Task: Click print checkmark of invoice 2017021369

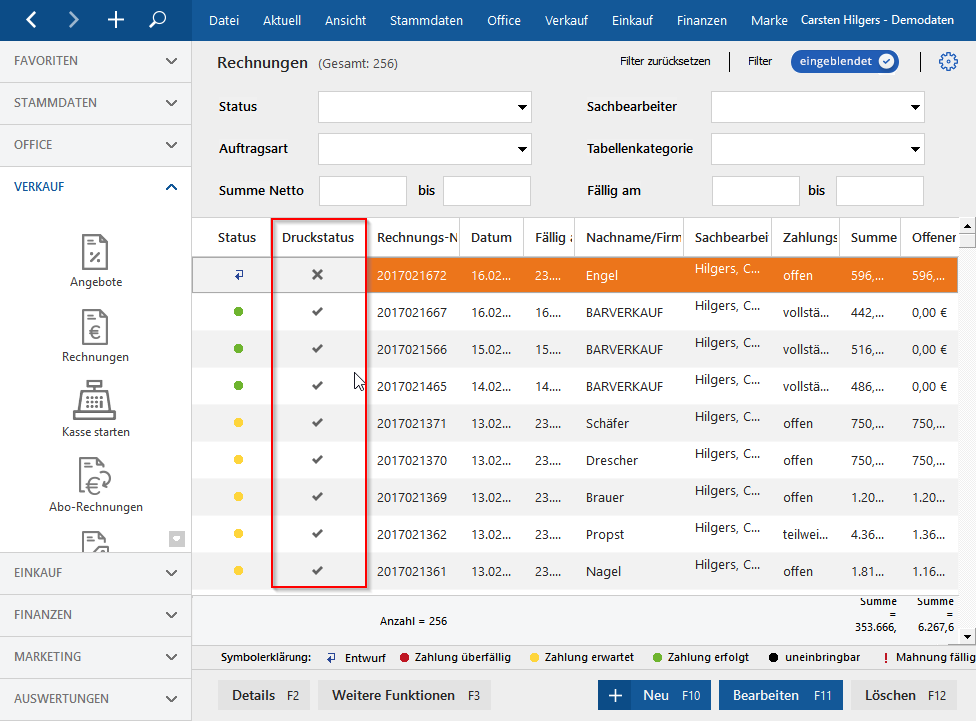Action: tap(317, 497)
